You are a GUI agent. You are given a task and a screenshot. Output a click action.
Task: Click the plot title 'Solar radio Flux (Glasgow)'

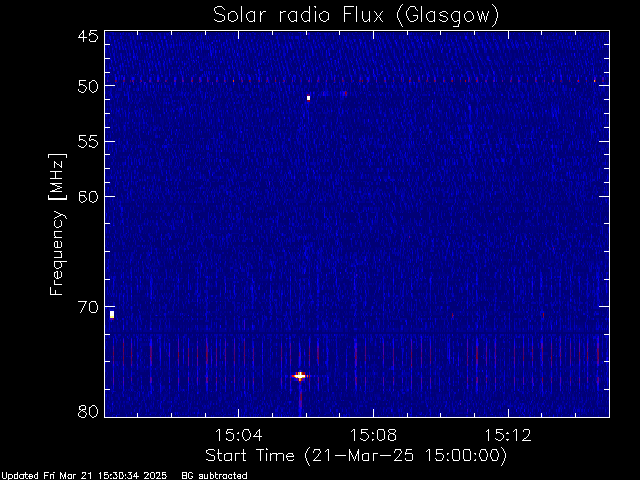[356, 16]
